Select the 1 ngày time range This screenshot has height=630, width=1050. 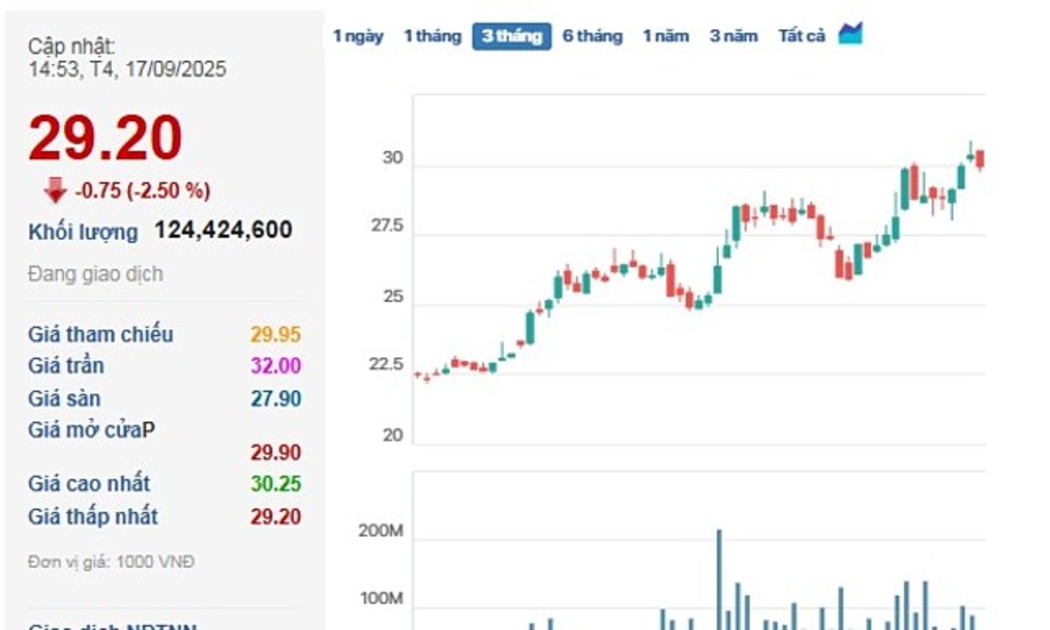point(358,36)
